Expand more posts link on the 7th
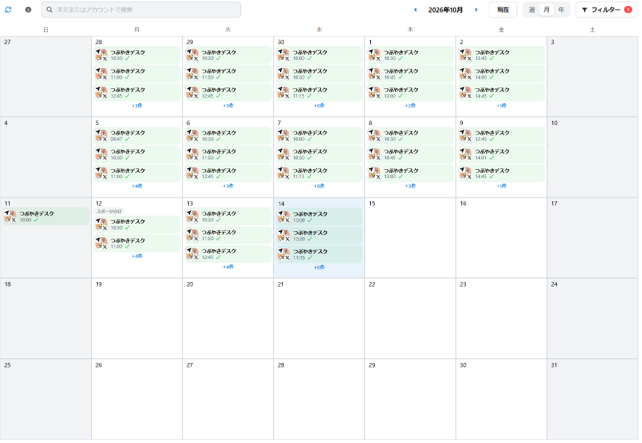Viewport: 642px width, 443px height. (319, 186)
